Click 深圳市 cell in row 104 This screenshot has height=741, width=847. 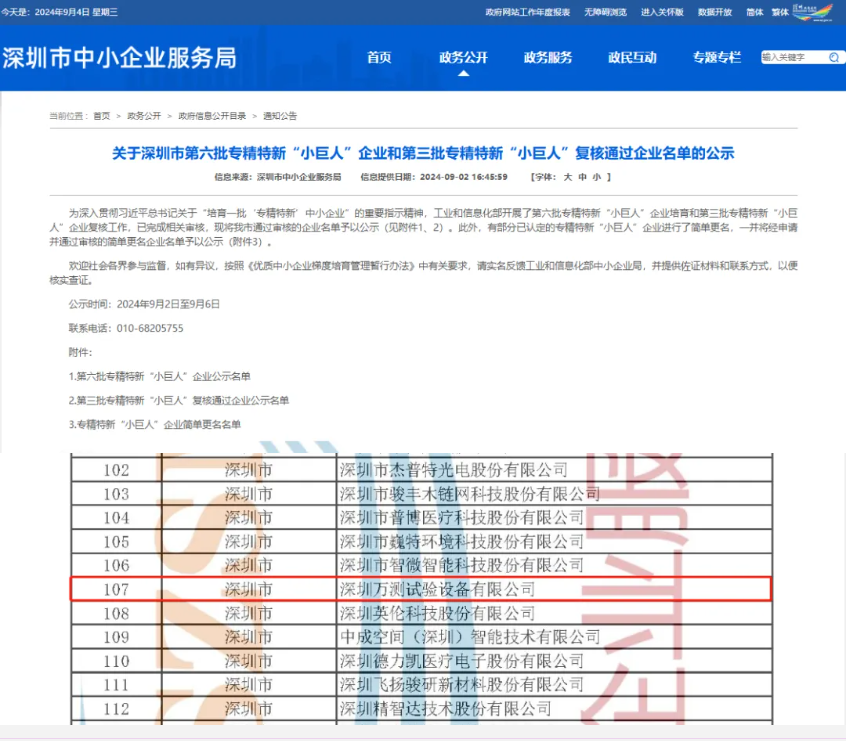(x=248, y=517)
